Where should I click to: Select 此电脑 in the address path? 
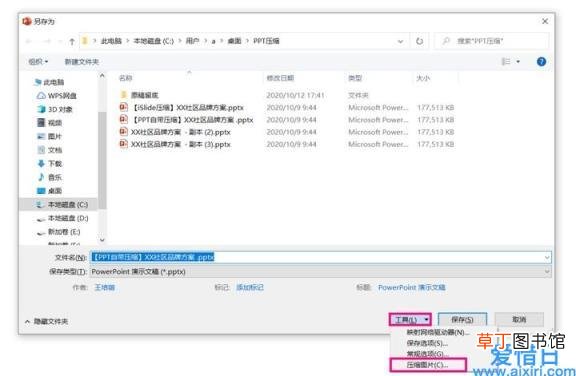(111, 41)
